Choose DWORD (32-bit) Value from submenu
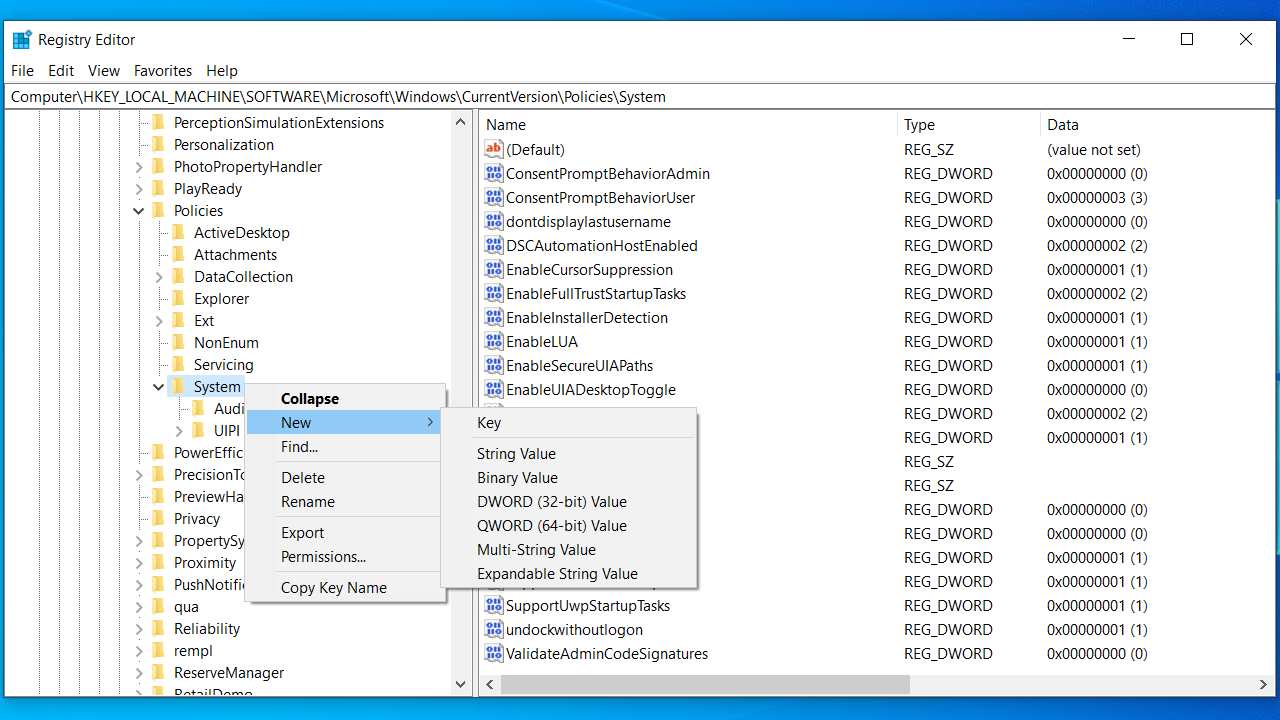1280x720 pixels. pos(551,502)
